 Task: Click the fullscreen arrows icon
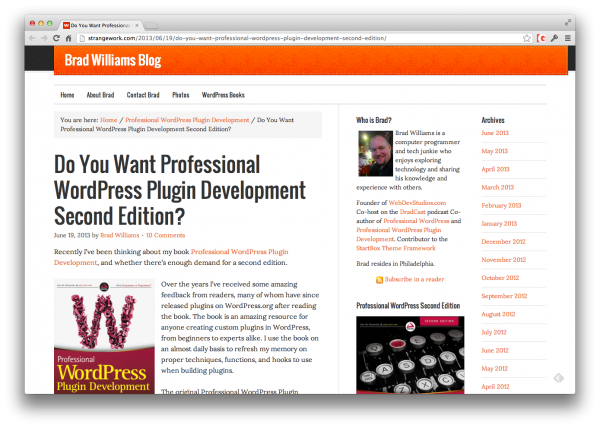pyautogui.click(x=568, y=23)
